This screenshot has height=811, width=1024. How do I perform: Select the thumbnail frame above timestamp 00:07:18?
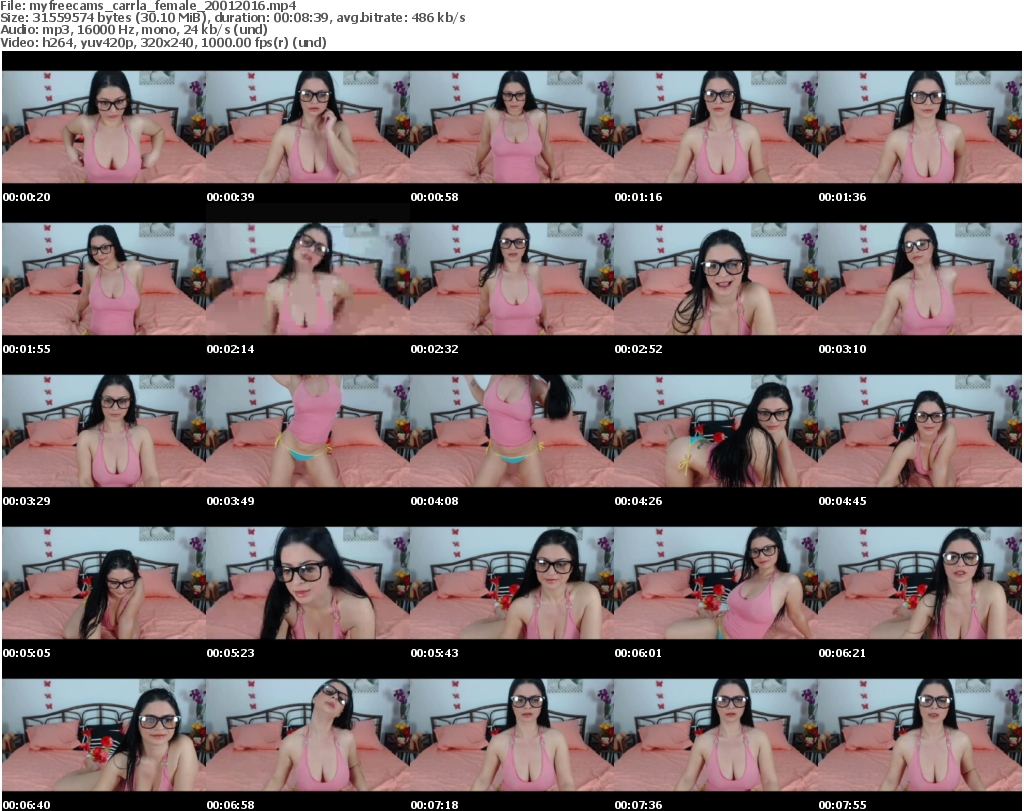[512, 735]
